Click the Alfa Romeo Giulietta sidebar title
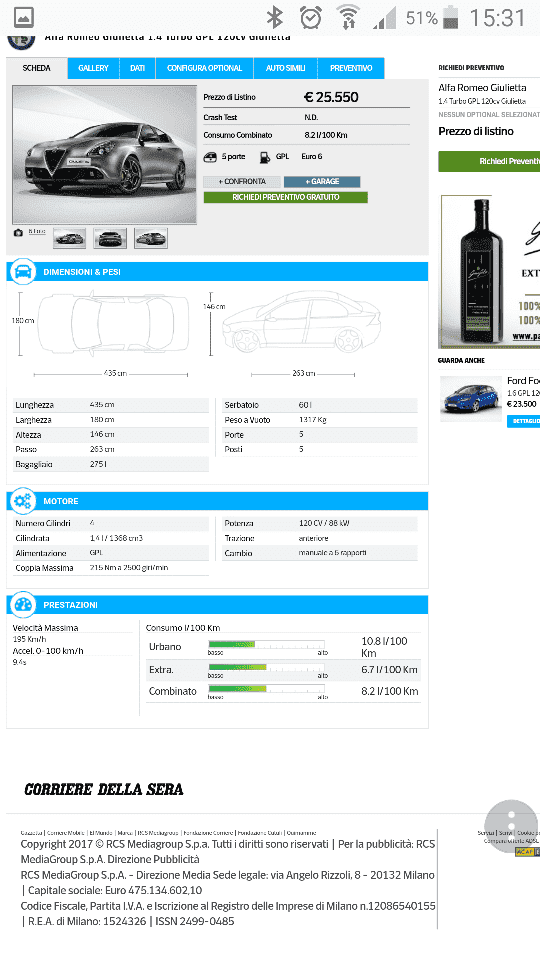 pyautogui.click(x=482, y=88)
